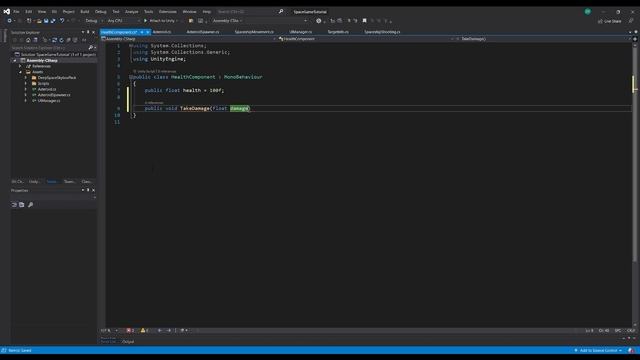
Task: Open the Any CPU platform dropdown
Action: [x=123, y=20]
